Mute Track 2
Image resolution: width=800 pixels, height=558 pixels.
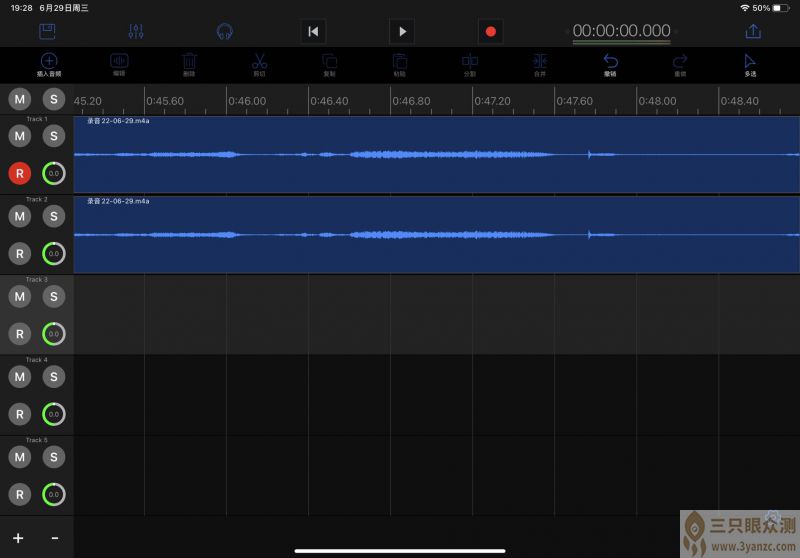click(20, 216)
